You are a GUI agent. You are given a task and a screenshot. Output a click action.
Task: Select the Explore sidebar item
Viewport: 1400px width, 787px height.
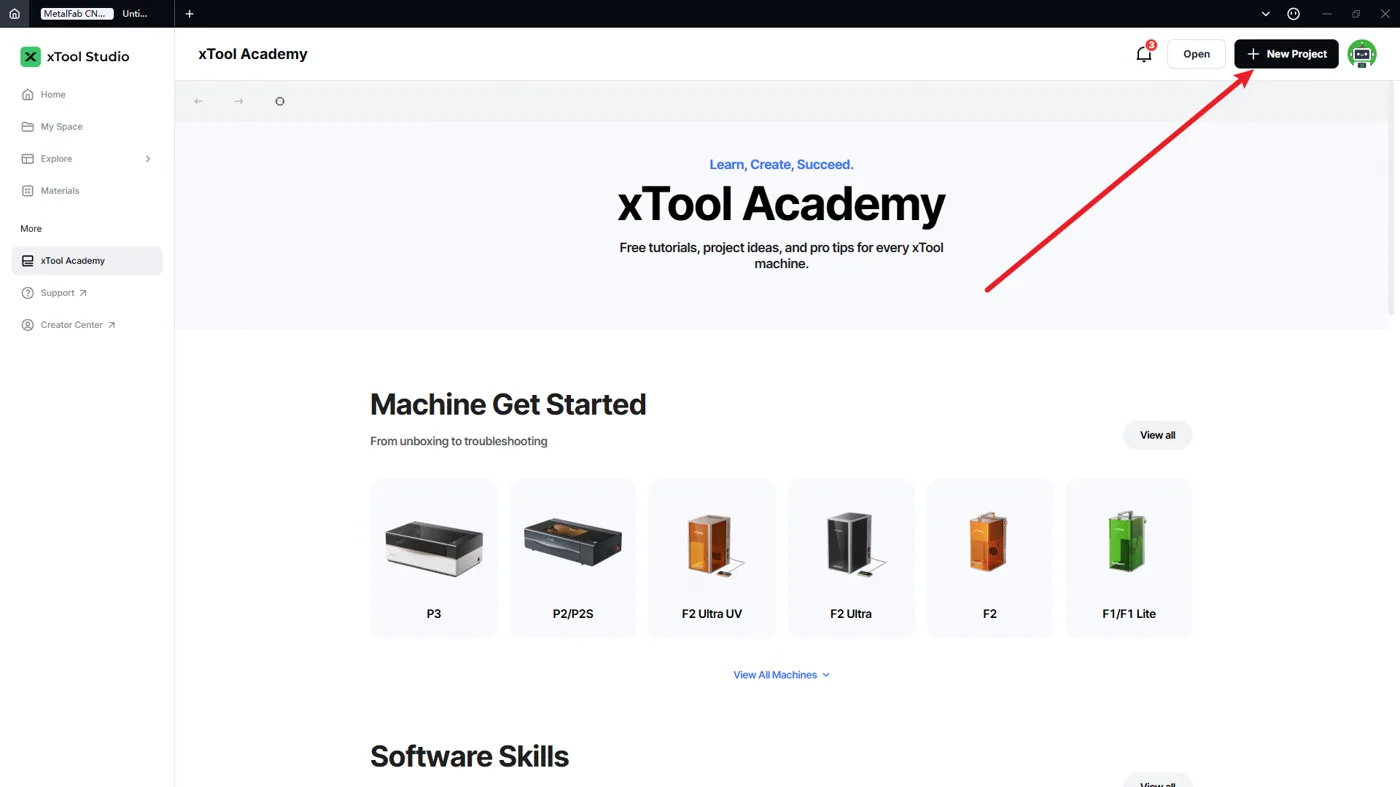[87, 159]
